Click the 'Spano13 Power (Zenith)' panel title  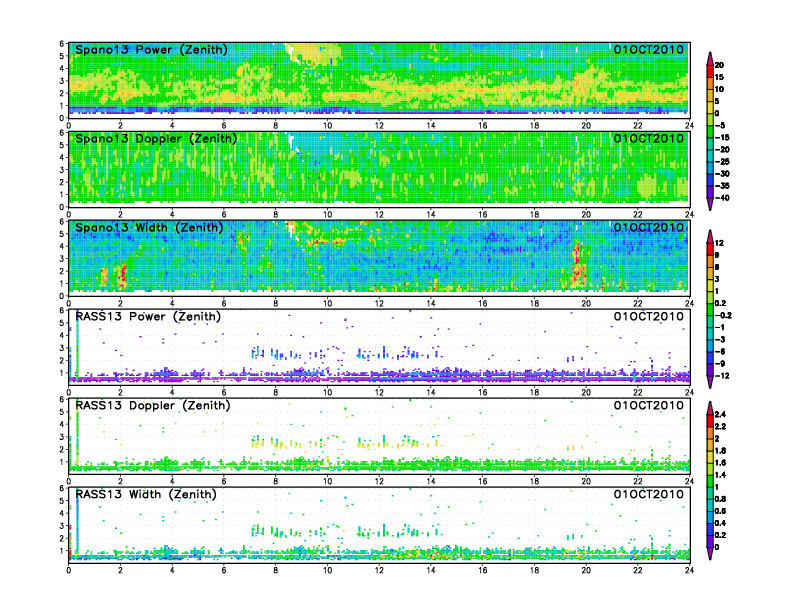(151, 50)
